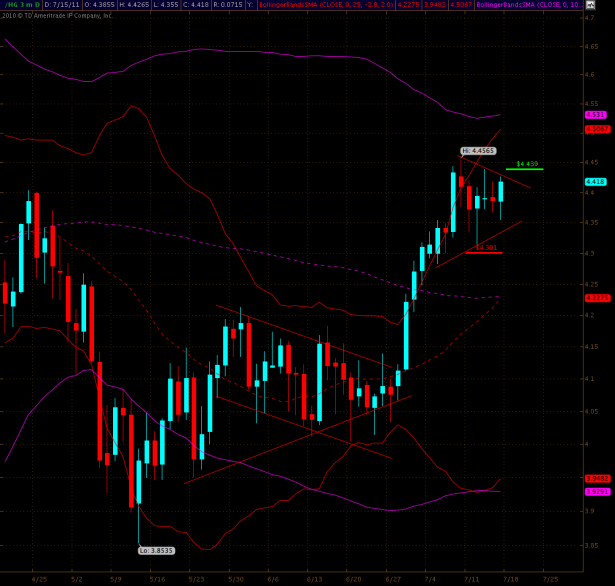
Task: Select the red $4.301 price level label
Action: pyautogui.click(x=485, y=247)
